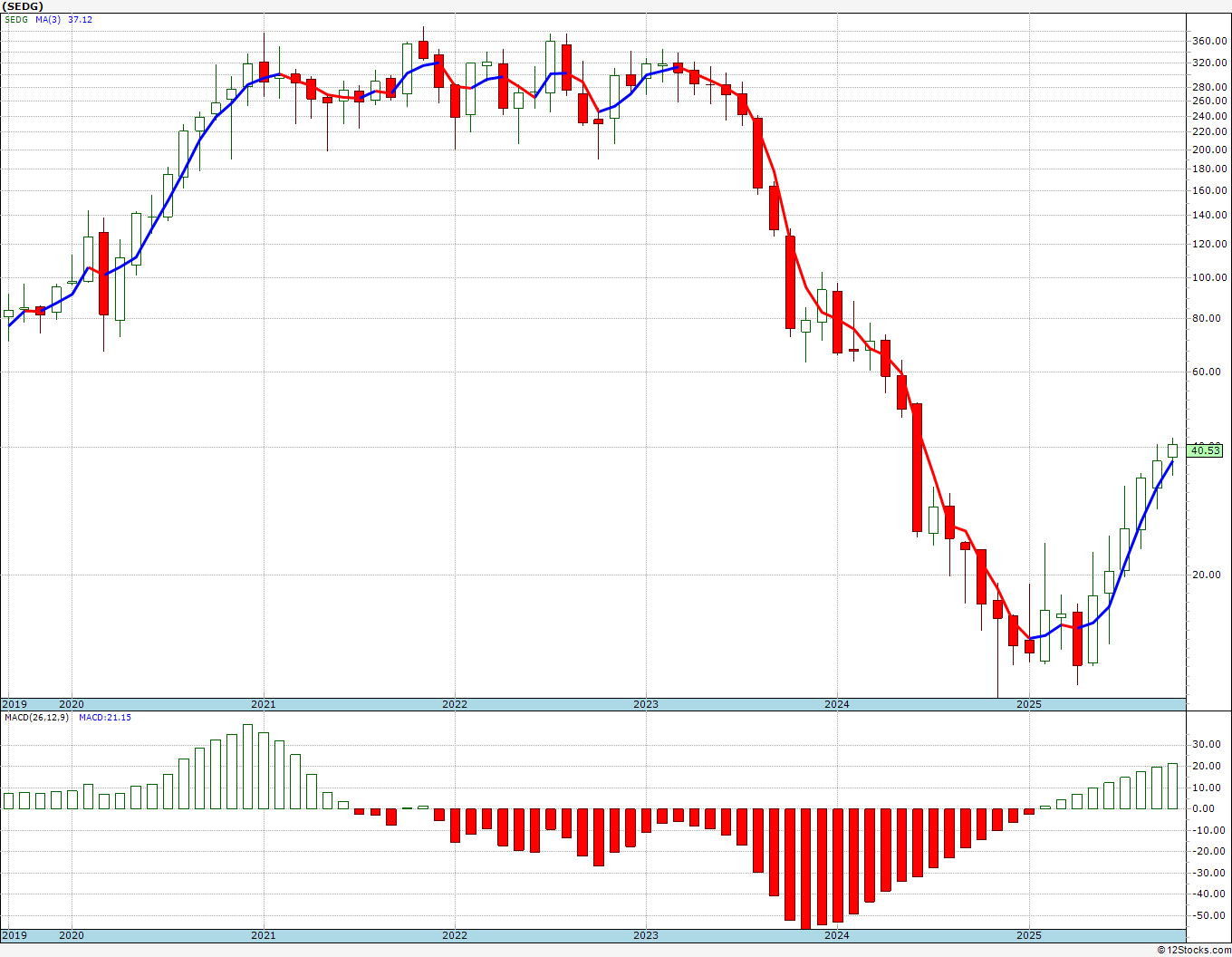This screenshot has height=957, width=1232.
Task: Click 2025 on the MACD panel time axis
Action: [1029, 935]
